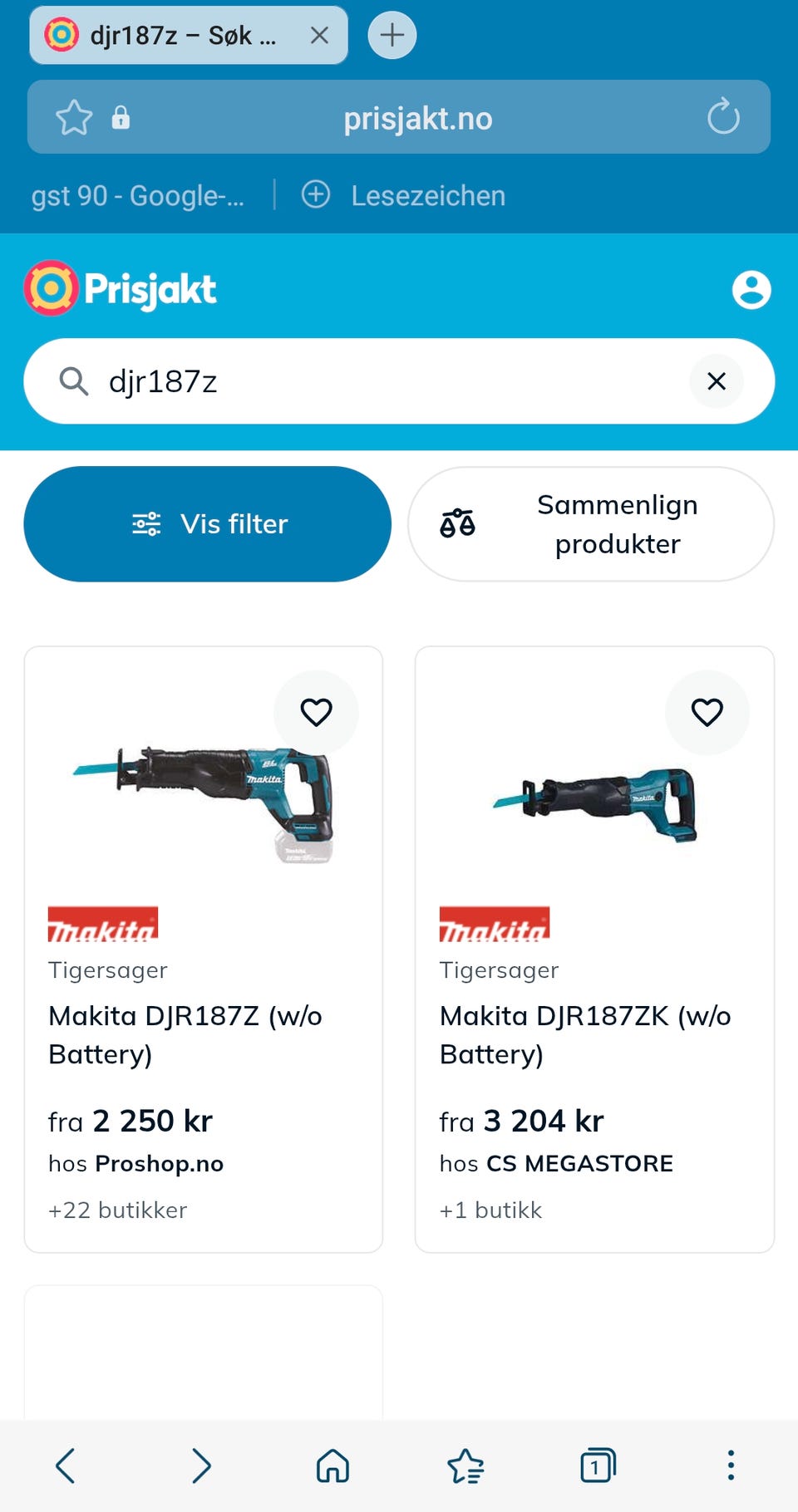Click the search magnifier icon
The width and height of the screenshot is (798, 1512).
point(74,381)
